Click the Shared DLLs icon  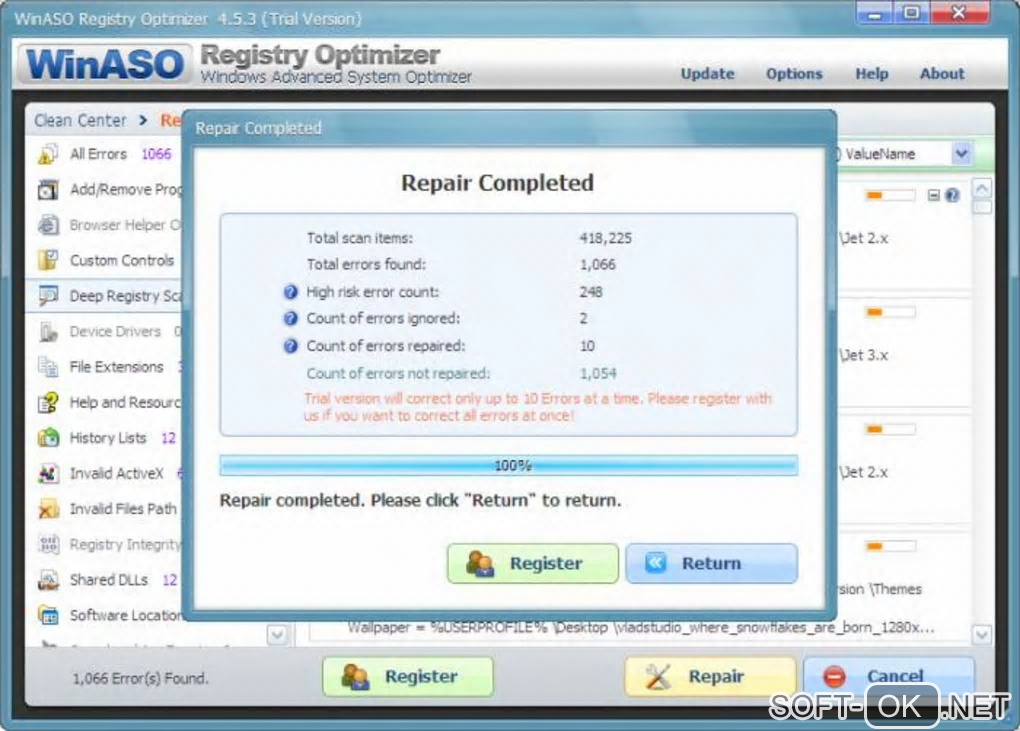pyautogui.click(x=48, y=579)
